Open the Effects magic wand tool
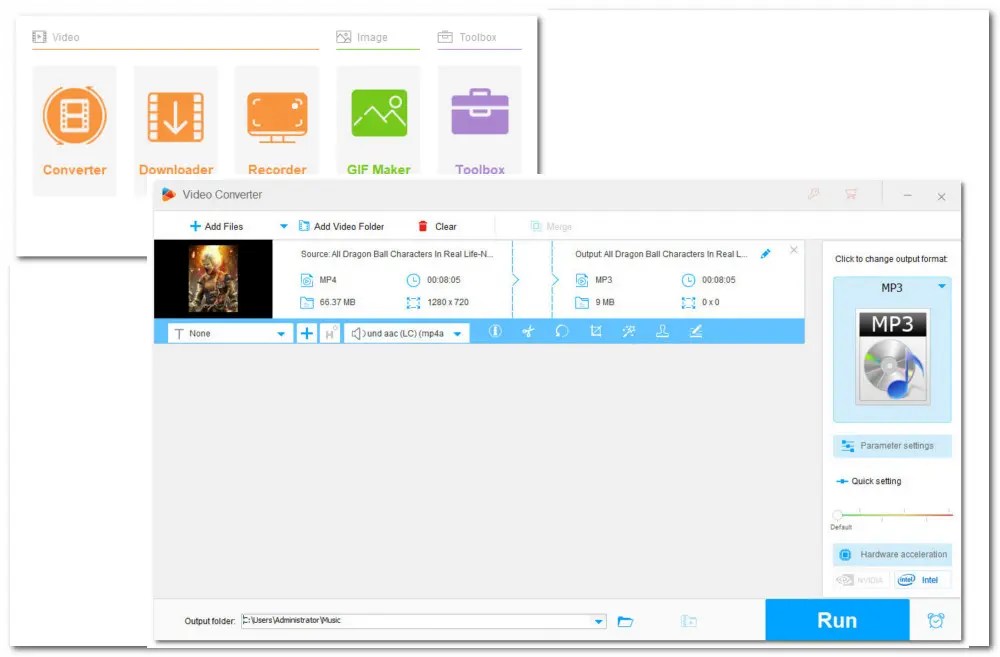The image size is (1000, 657). 629,331
